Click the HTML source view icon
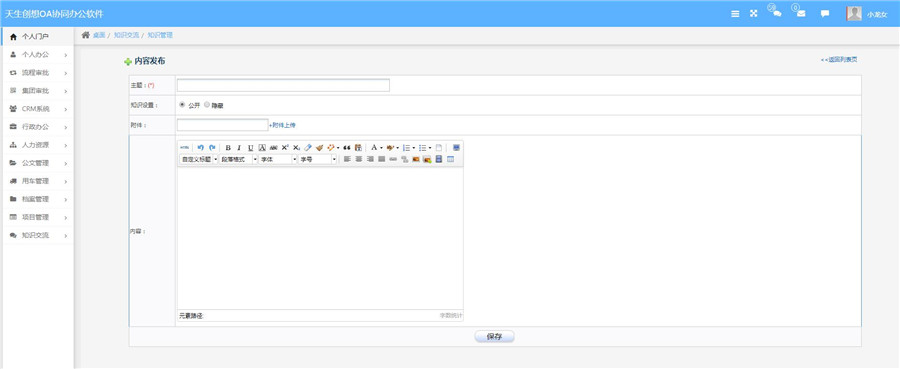Image resolution: width=900 pixels, height=369 pixels. (184, 148)
